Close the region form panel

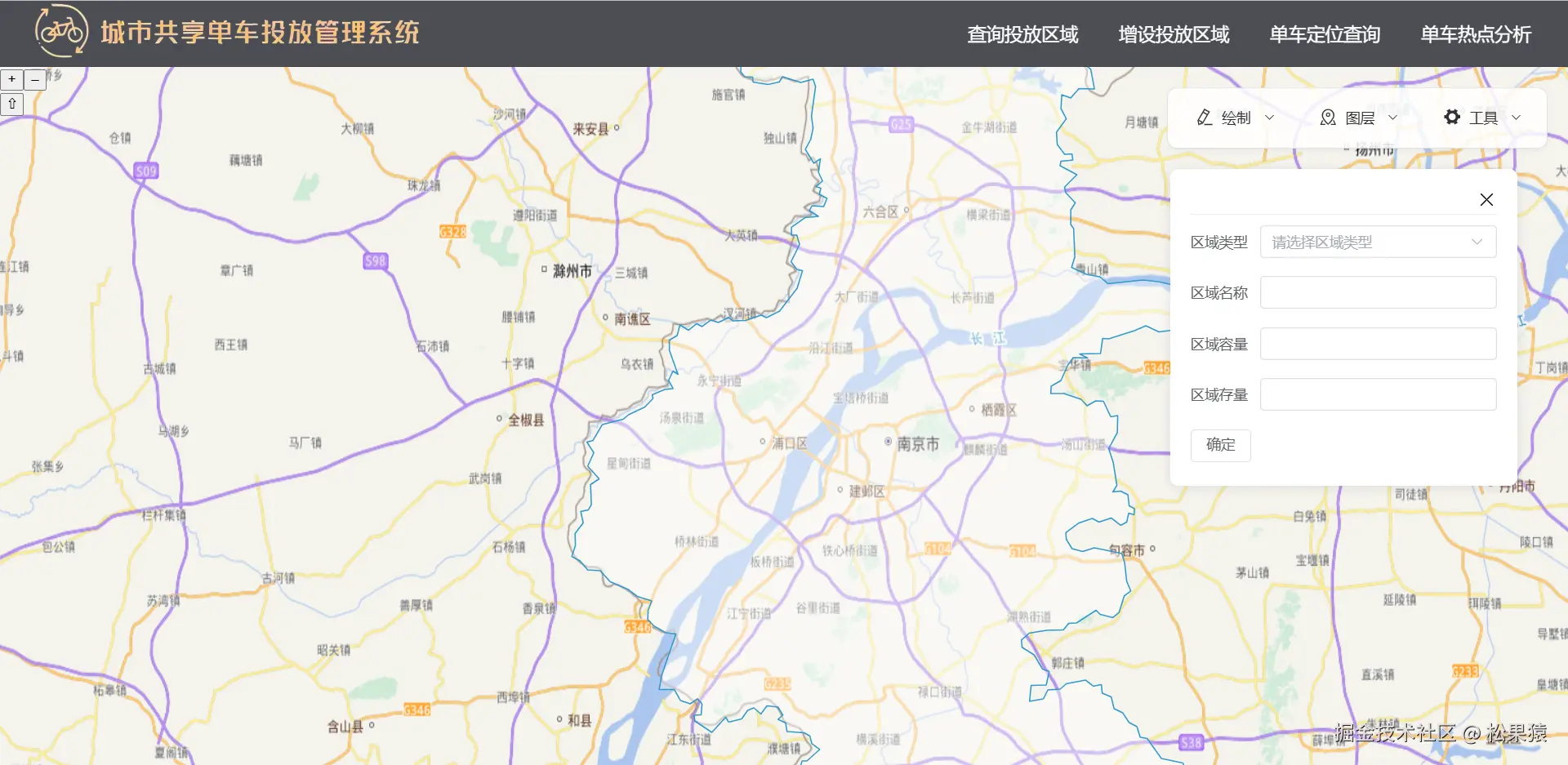(1486, 199)
